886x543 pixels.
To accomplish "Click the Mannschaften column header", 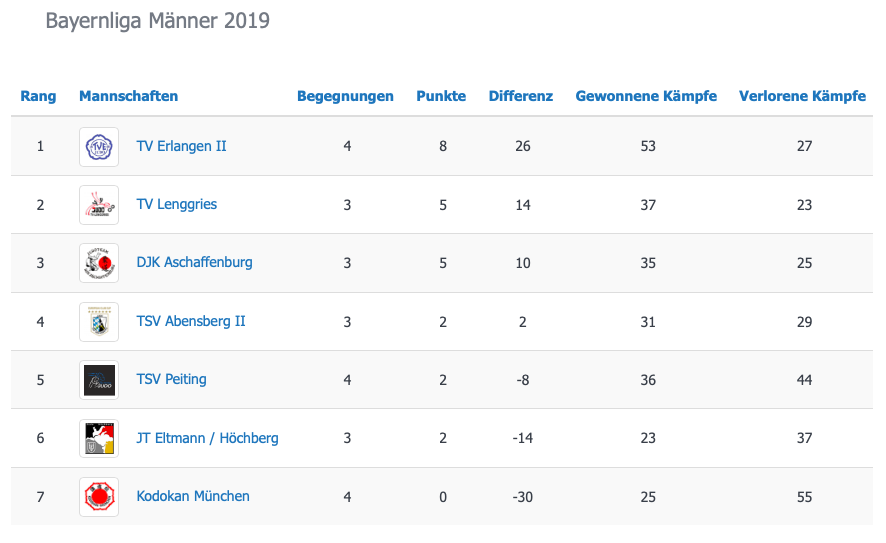I will point(128,97).
